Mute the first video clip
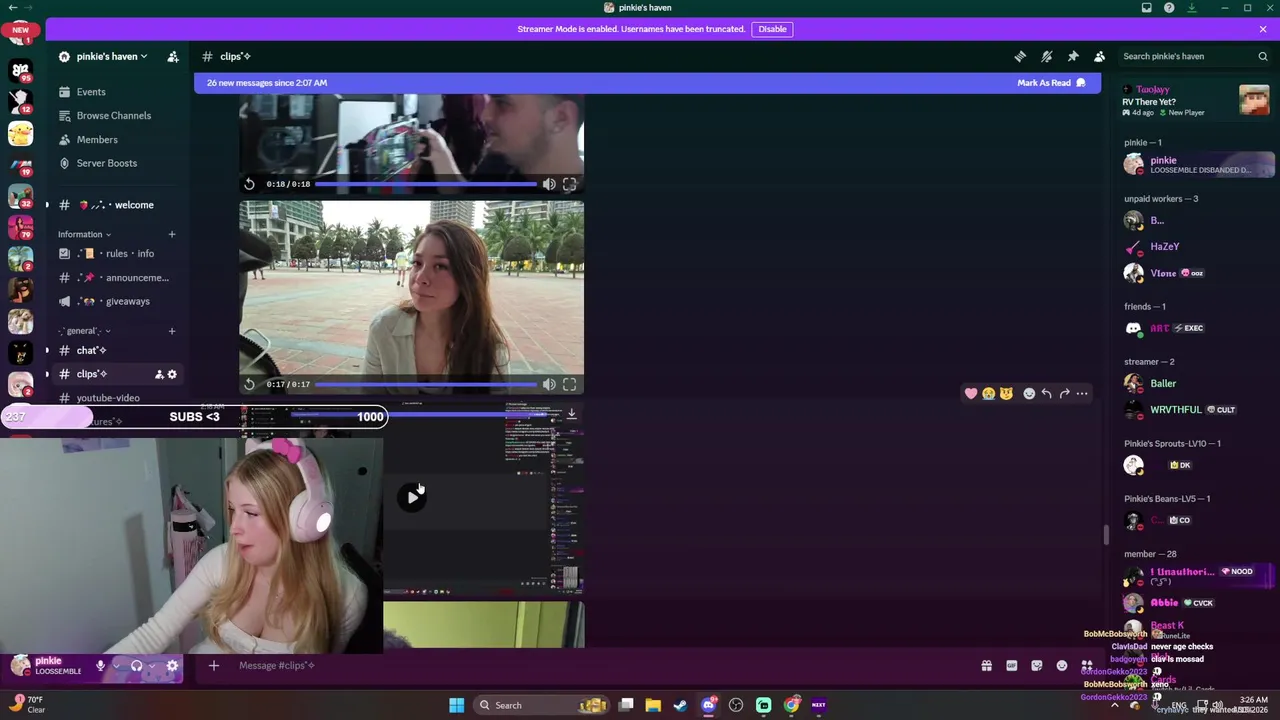The image size is (1280, 720). click(549, 184)
